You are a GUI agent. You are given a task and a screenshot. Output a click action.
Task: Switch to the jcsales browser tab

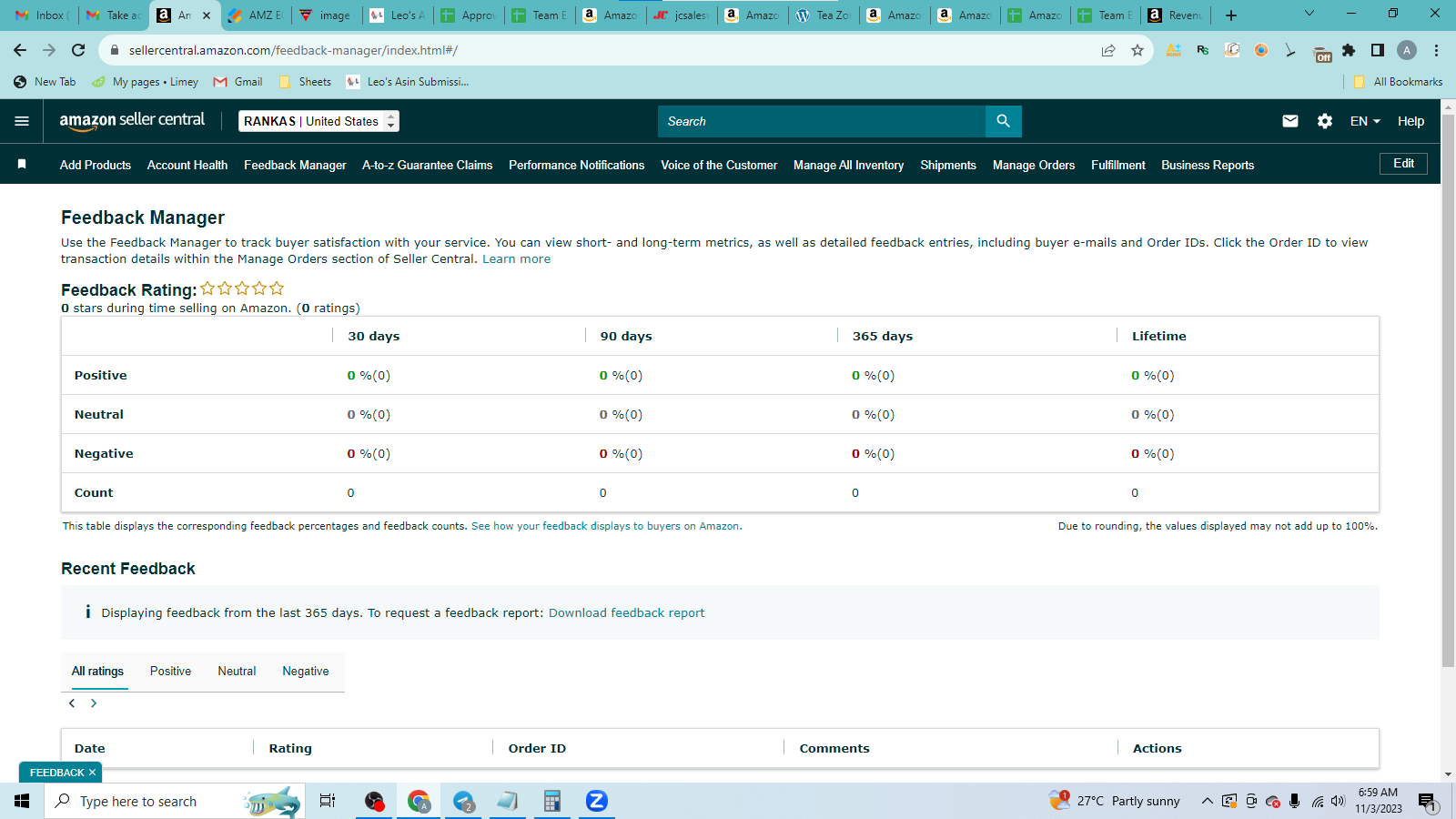point(682,15)
